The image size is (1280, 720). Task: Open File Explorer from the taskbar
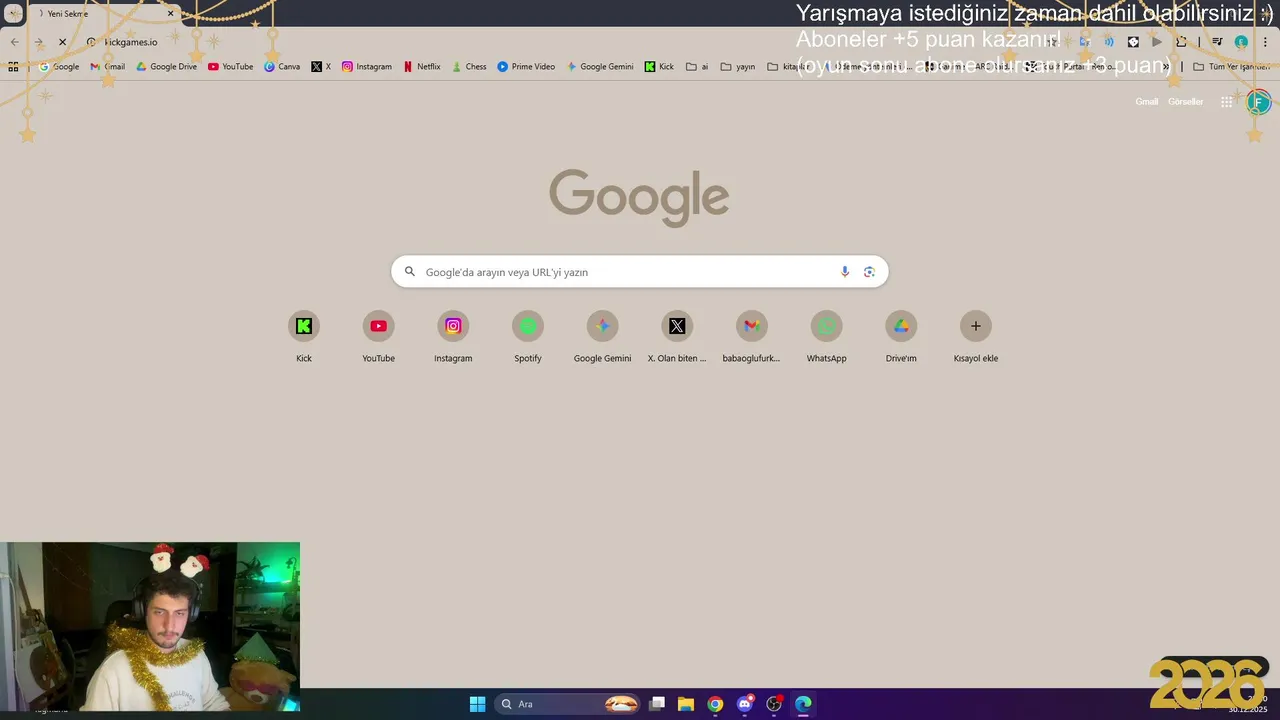point(686,704)
